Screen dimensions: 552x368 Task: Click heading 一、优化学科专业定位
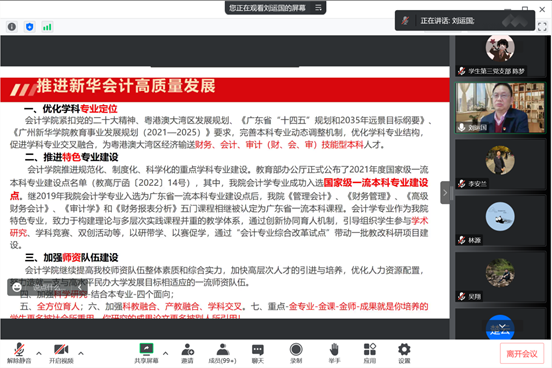tap(71, 109)
